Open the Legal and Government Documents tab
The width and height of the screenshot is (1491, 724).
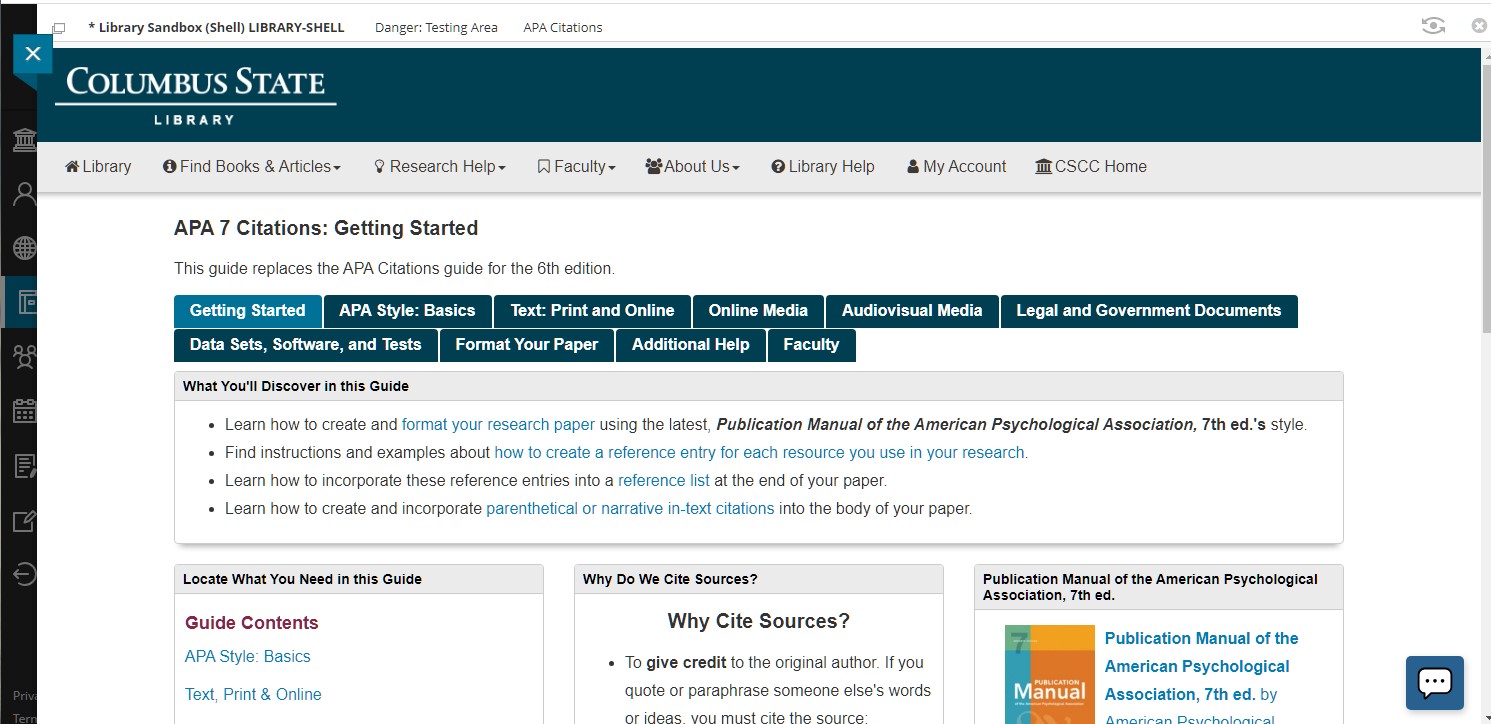(x=1149, y=311)
